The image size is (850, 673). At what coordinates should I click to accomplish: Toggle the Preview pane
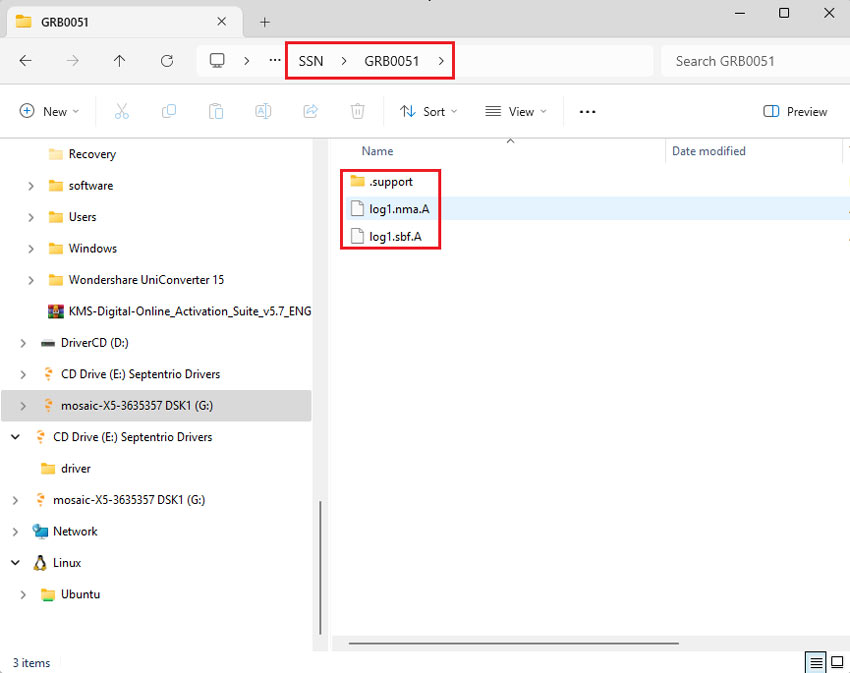pyautogui.click(x=795, y=112)
